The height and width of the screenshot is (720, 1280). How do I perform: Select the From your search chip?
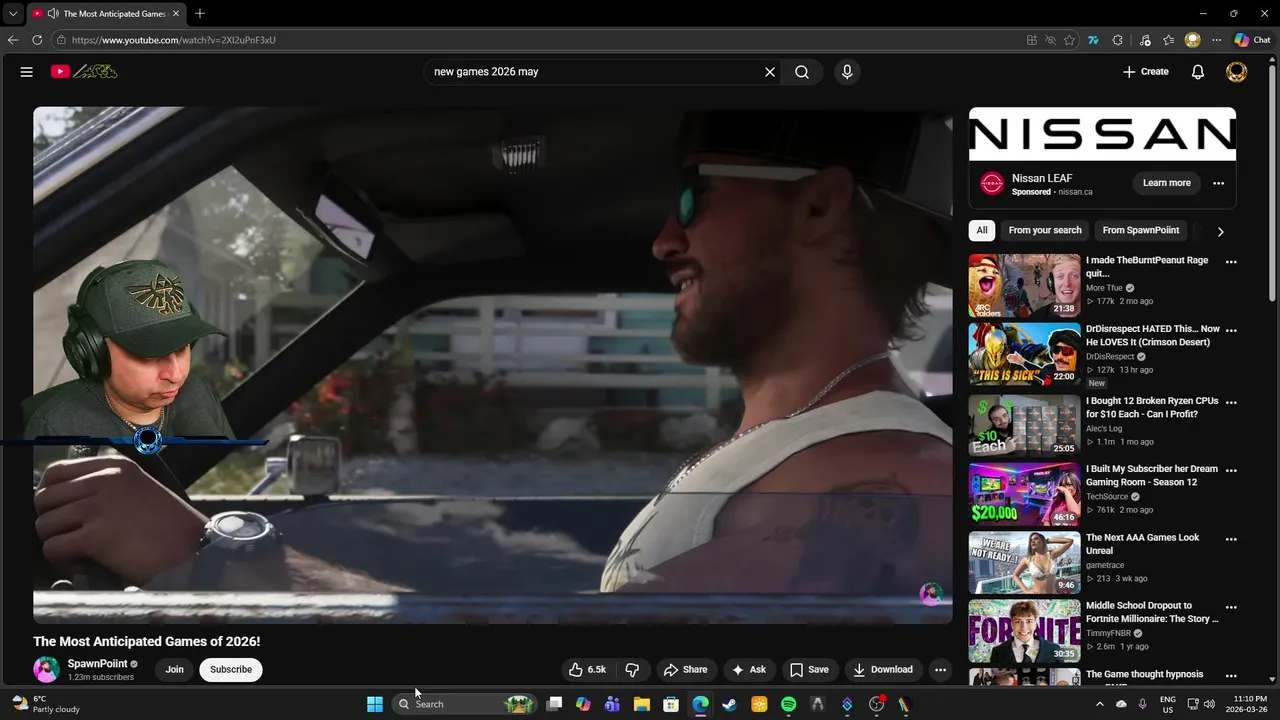(1045, 230)
